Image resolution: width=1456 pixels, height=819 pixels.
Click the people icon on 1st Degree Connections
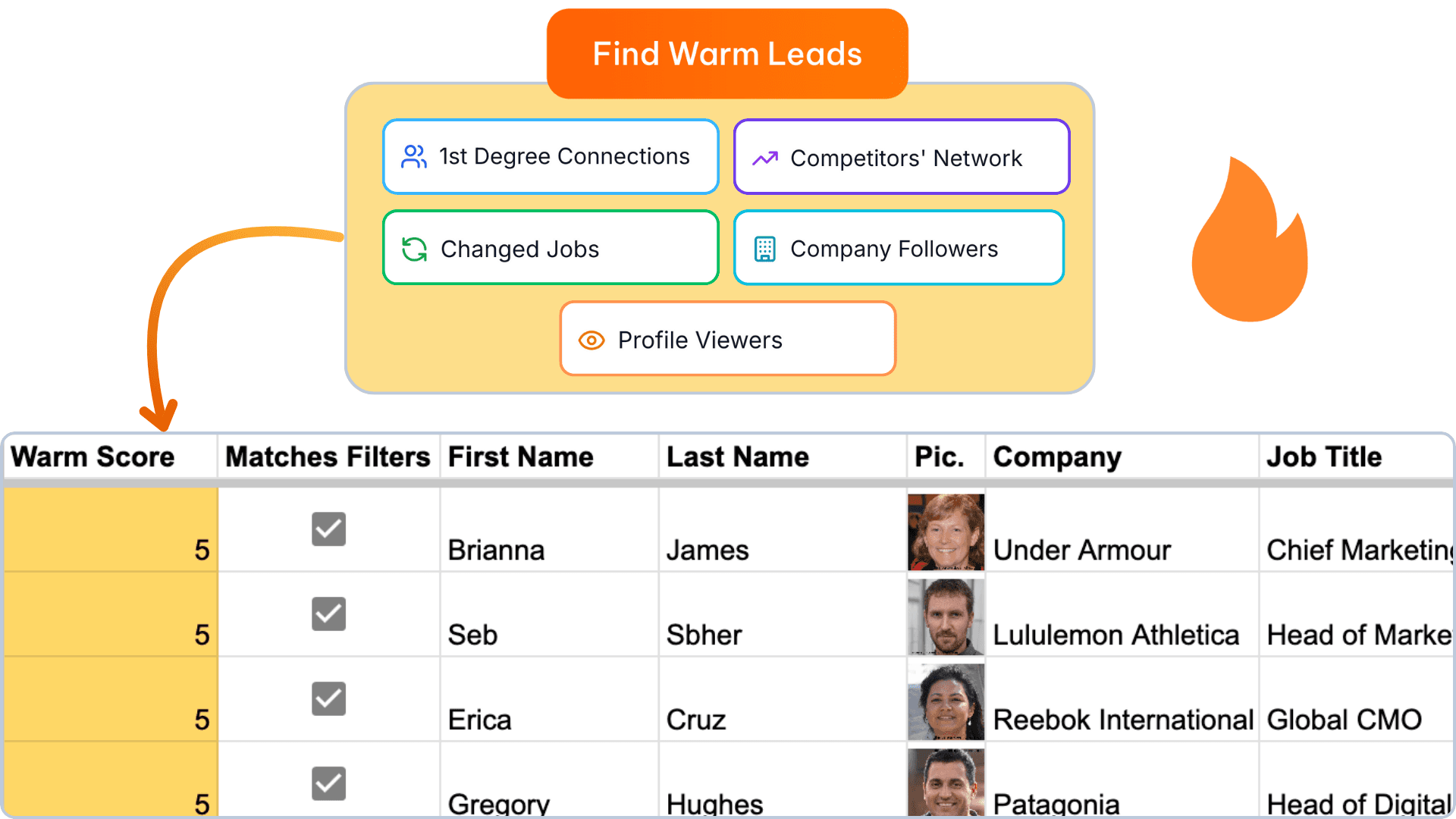(413, 156)
